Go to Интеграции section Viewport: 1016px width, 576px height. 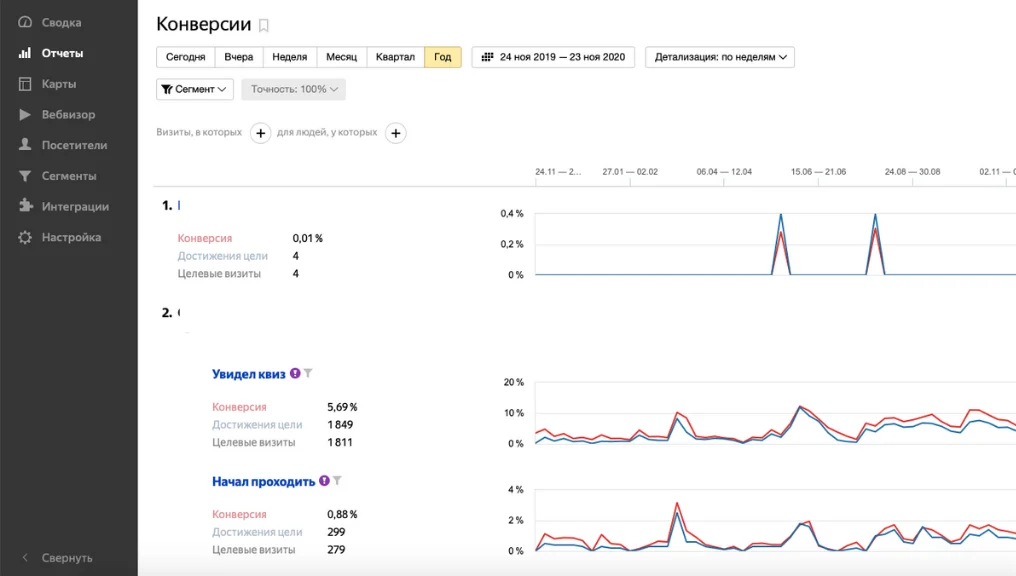(x=75, y=207)
